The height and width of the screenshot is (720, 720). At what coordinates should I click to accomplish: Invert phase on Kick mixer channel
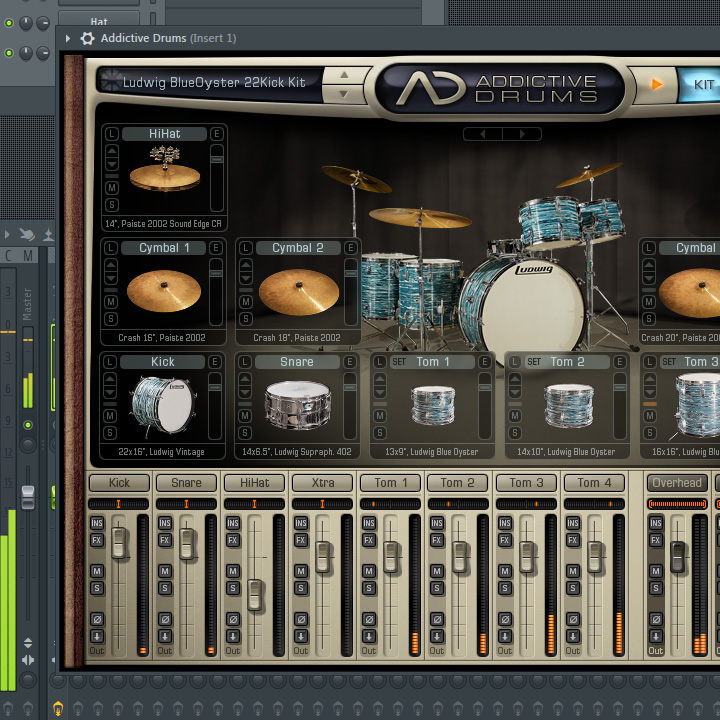(x=97, y=619)
